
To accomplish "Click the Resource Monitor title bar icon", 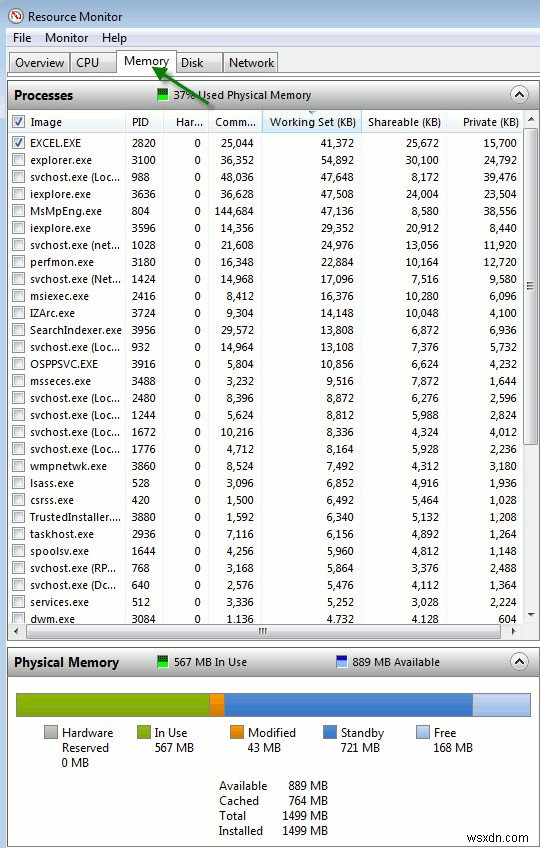I will click(x=16, y=16).
